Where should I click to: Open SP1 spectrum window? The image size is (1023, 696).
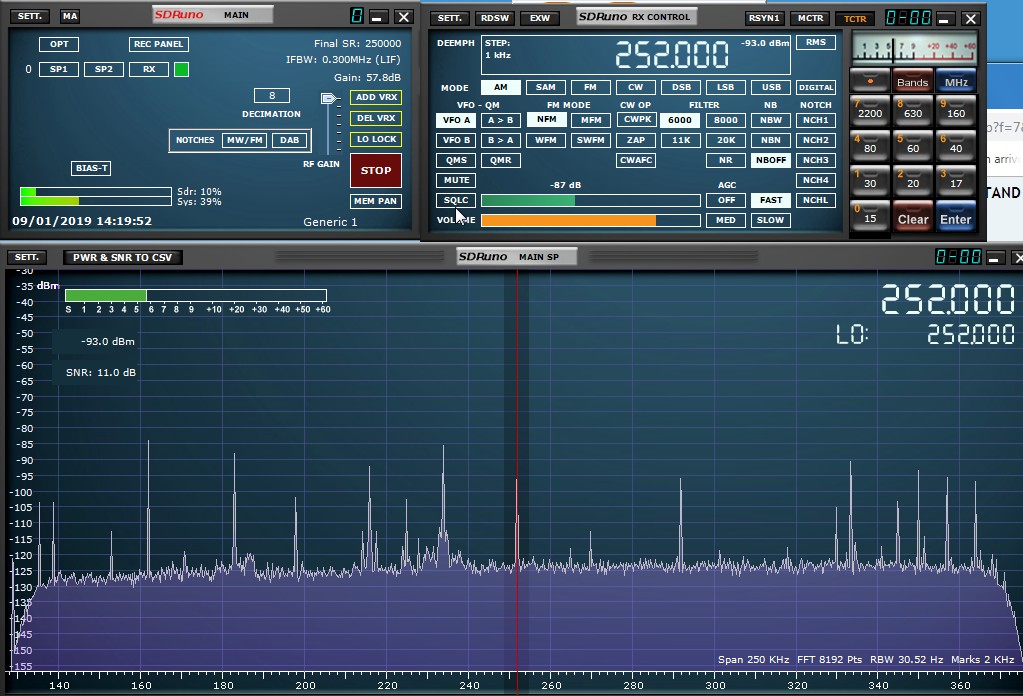click(x=59, y=69)
